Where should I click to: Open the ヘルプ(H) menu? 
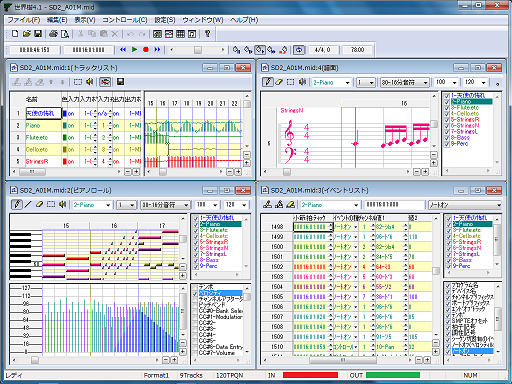tap(244, 20)
